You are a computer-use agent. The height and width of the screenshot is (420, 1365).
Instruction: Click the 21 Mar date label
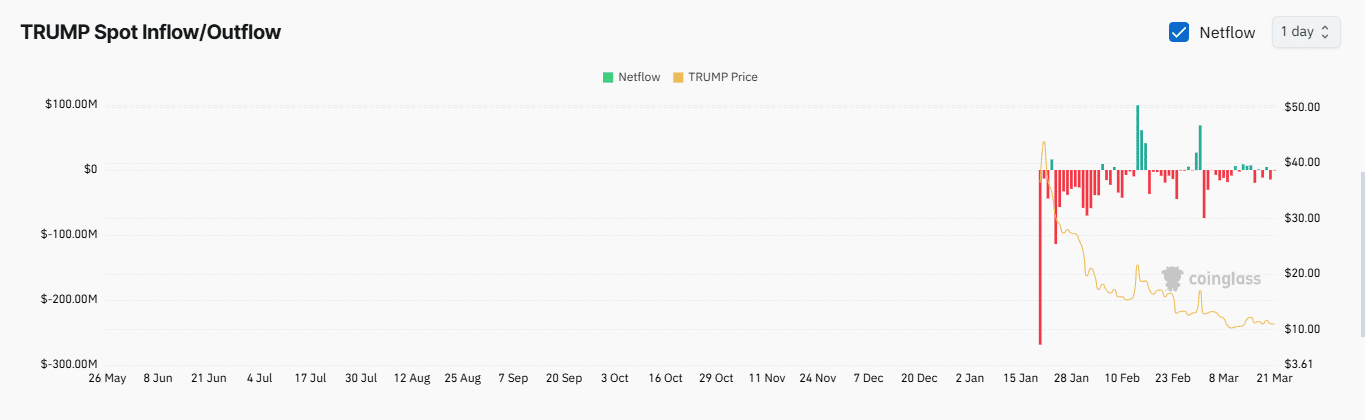tap(1273, 379)
